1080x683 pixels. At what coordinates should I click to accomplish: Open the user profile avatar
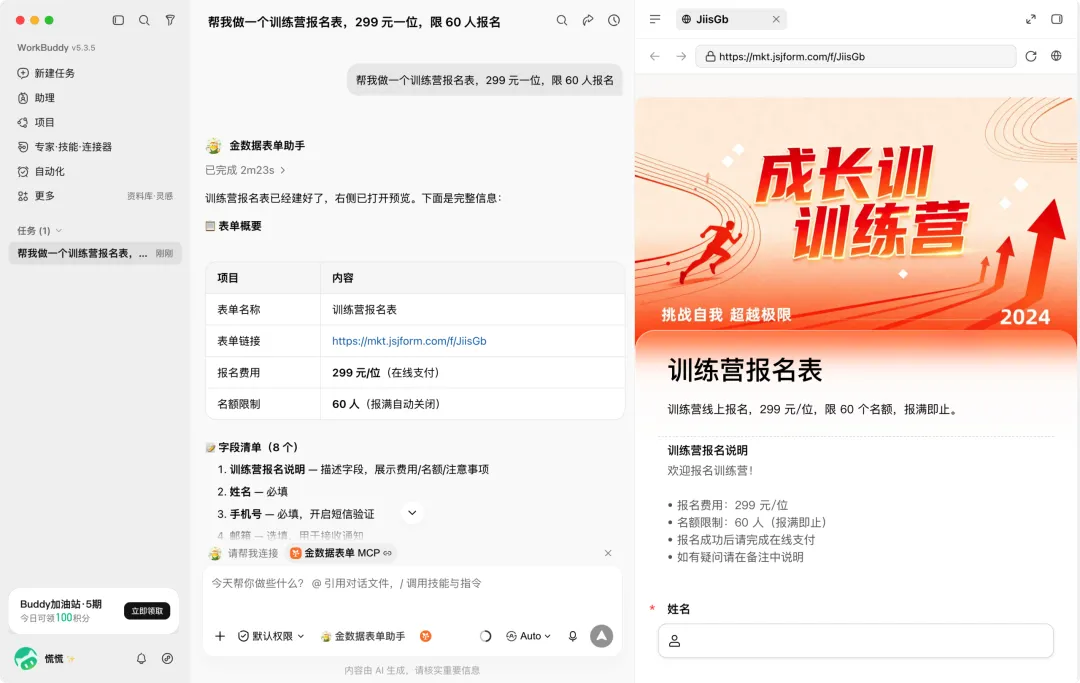coord(26,658)
